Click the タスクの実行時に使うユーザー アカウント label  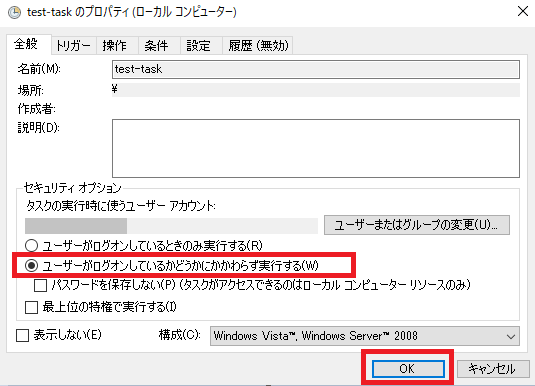(121, 206)
